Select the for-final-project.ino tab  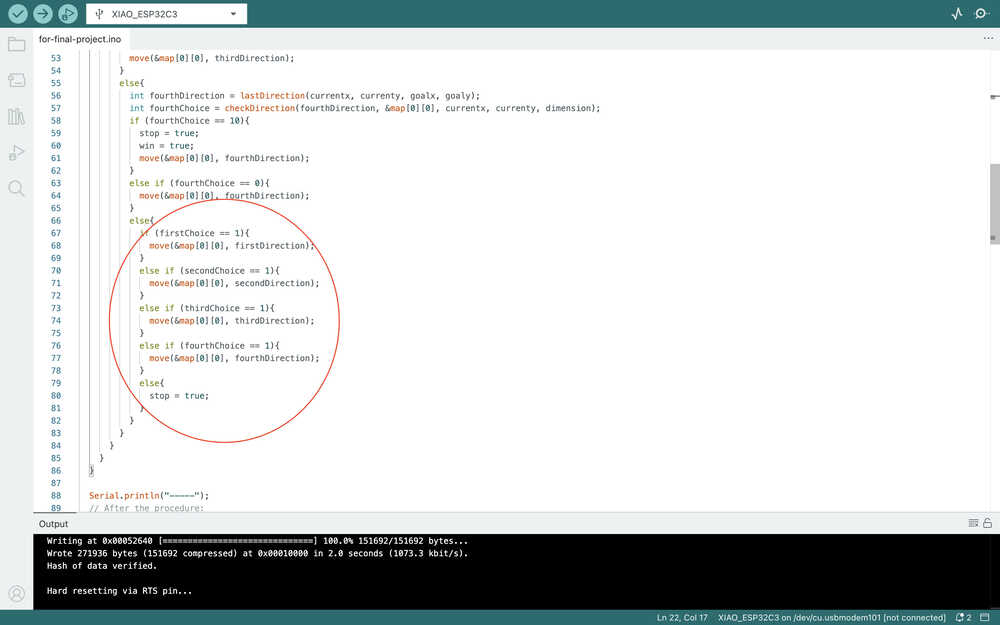click(x=80, y=39)
